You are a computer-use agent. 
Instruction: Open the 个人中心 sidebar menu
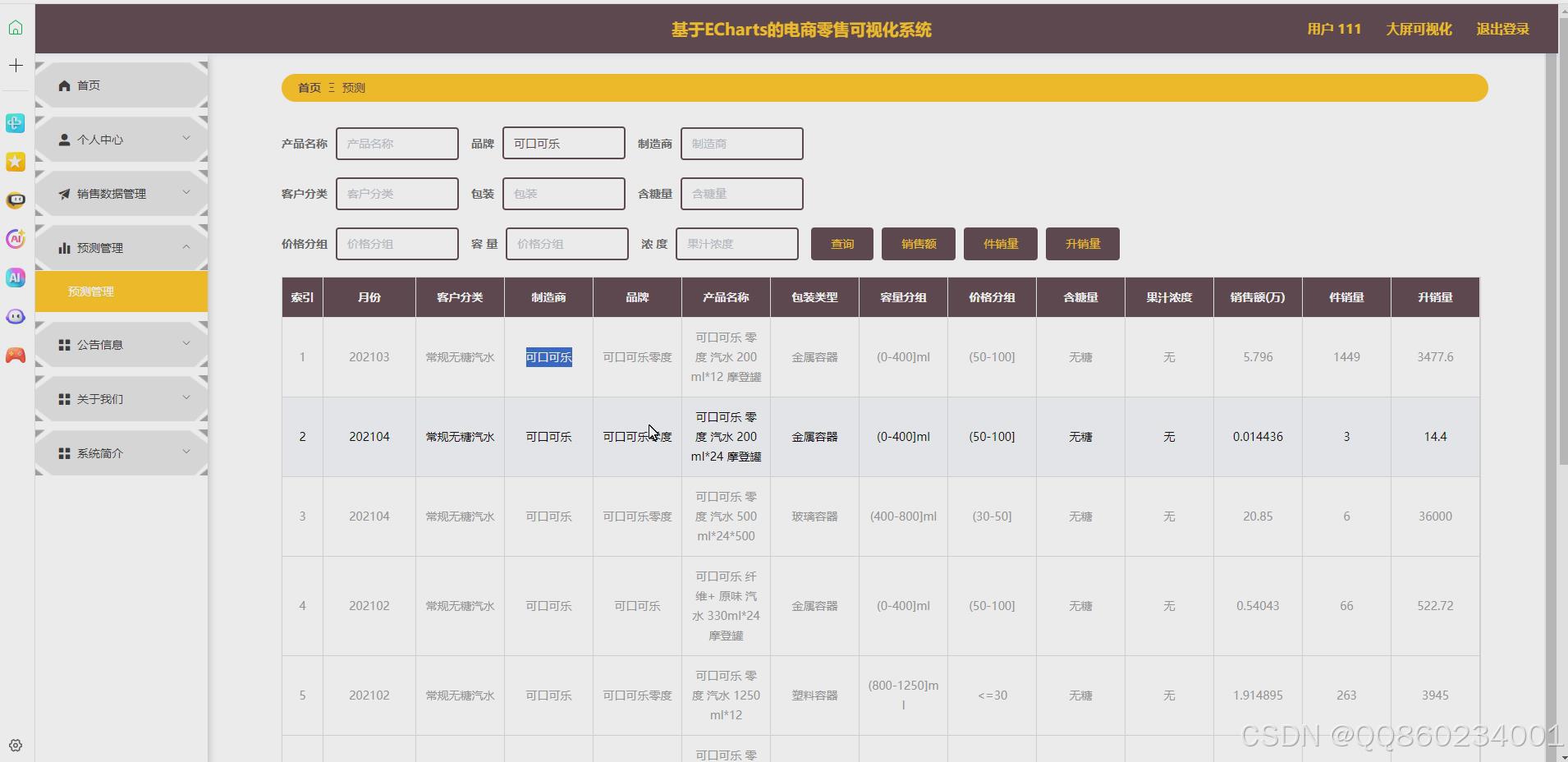click(121, 140)
